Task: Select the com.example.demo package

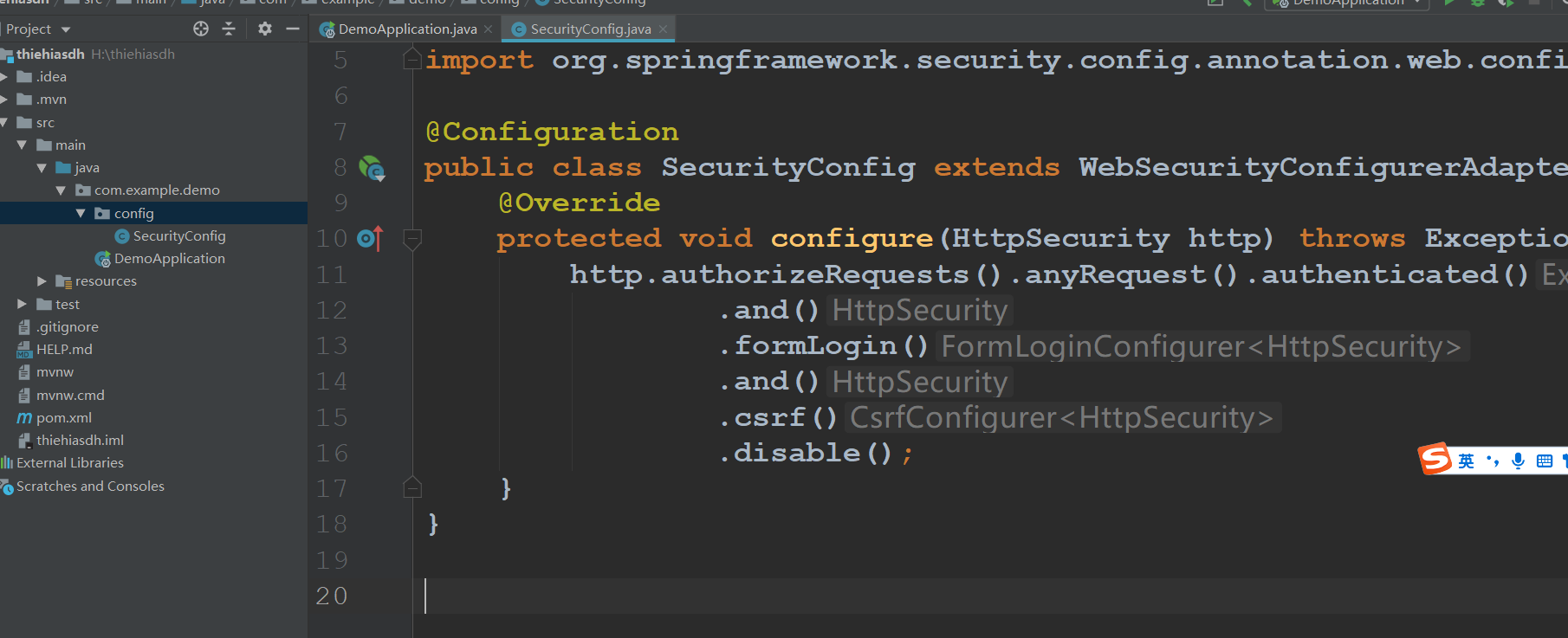Action: pos(157,190)
